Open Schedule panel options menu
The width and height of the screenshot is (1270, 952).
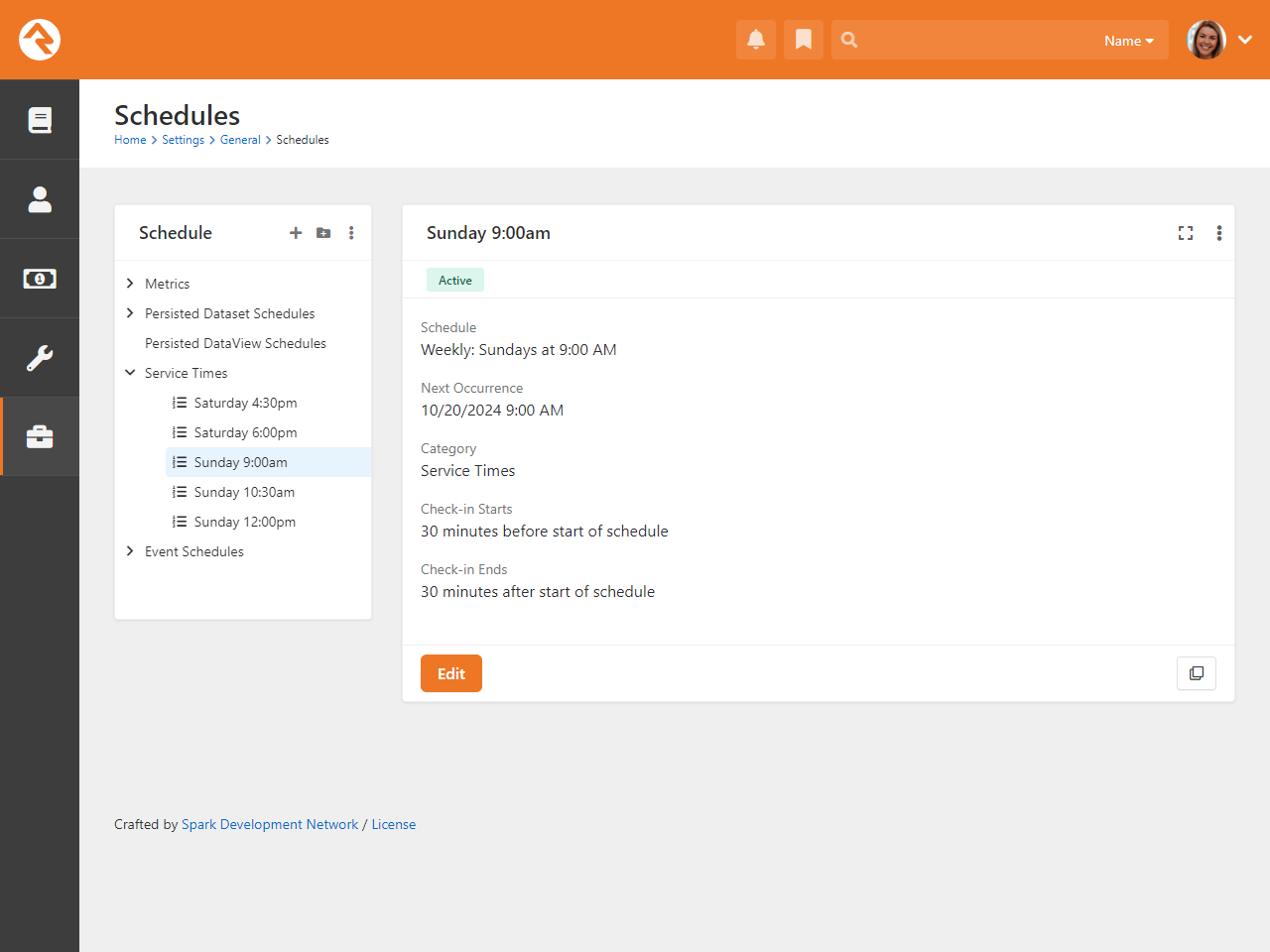(x=351, y=233)
